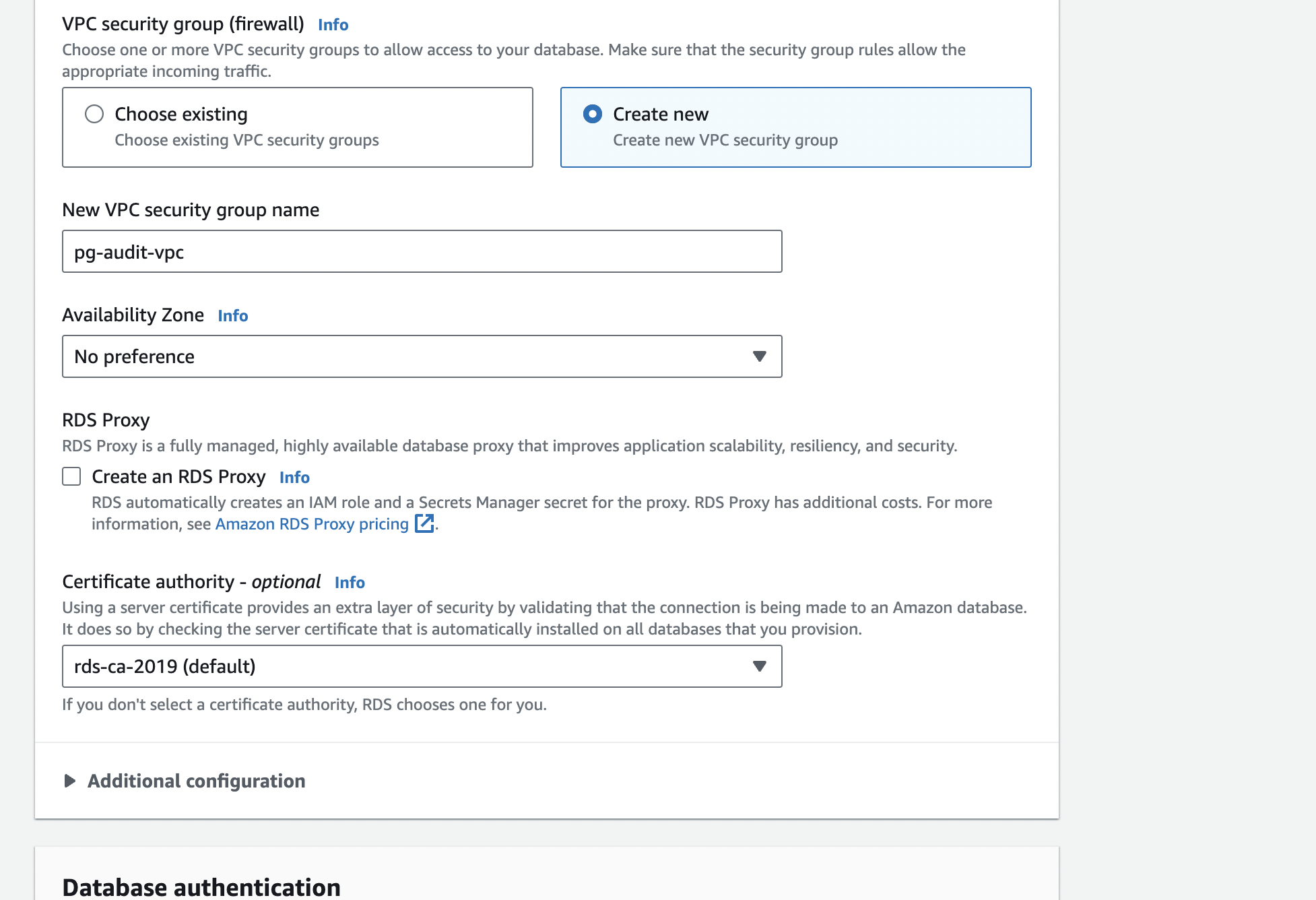This screenshot has width=1316, height=900.
Task: Click the RDS Proxy section heading
Action: click(x=106, y=420)
